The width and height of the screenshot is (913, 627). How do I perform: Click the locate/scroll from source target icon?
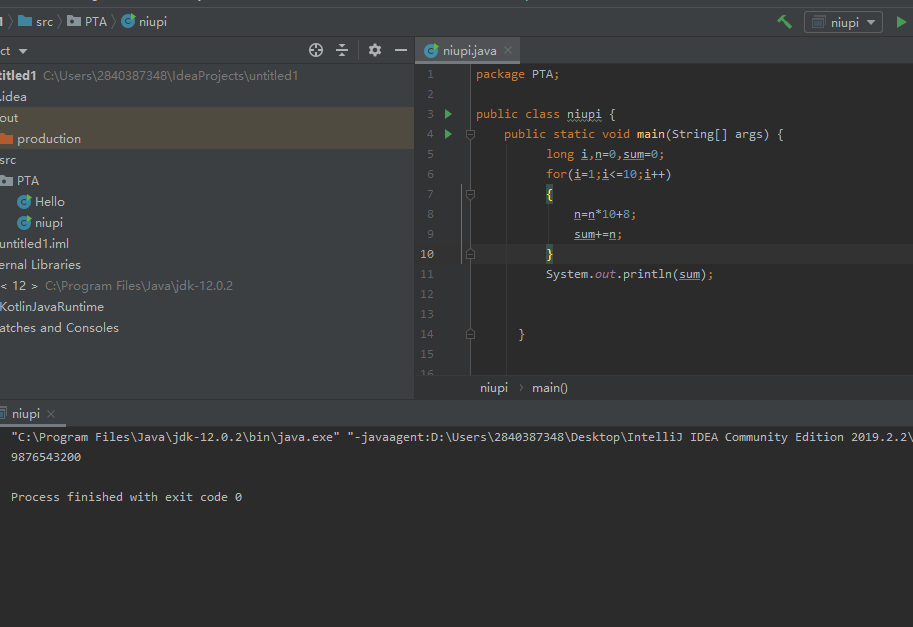(316, 50)
